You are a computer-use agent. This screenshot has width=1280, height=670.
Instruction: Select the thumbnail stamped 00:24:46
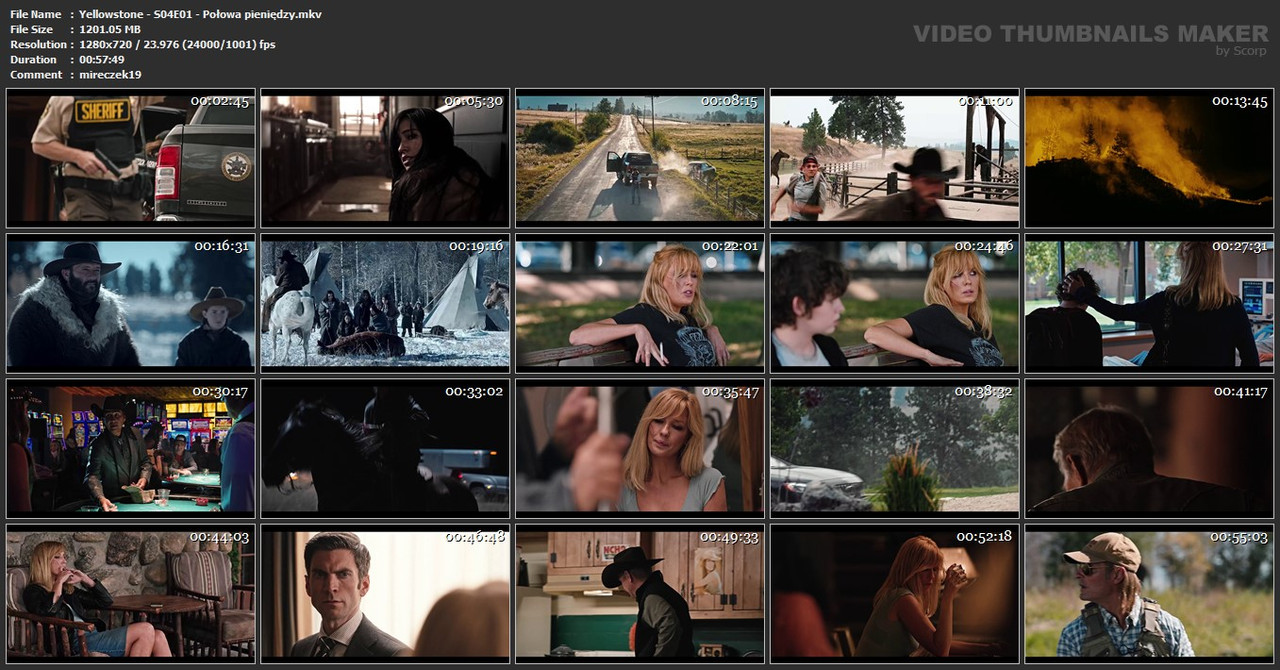pyautogui.click(x=894, y=303)
